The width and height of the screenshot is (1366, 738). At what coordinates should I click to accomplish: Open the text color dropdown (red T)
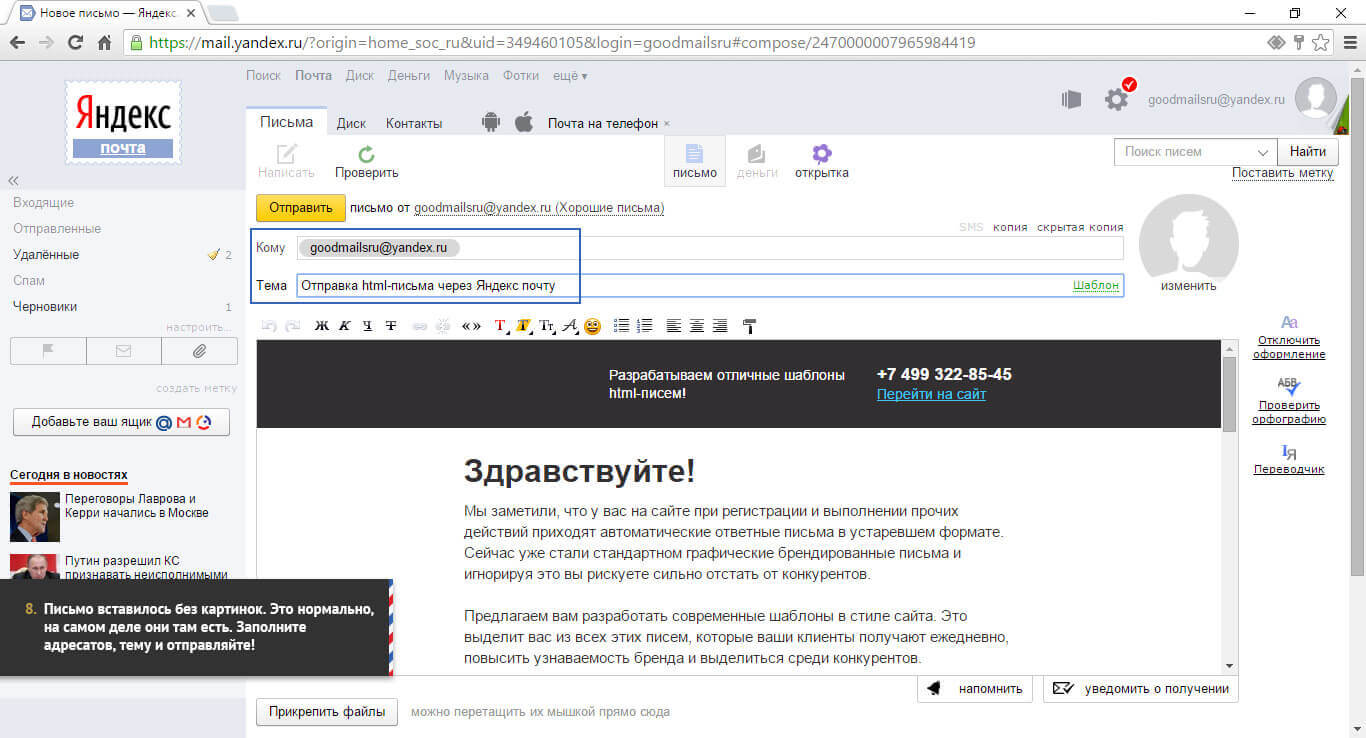[501, 326]
